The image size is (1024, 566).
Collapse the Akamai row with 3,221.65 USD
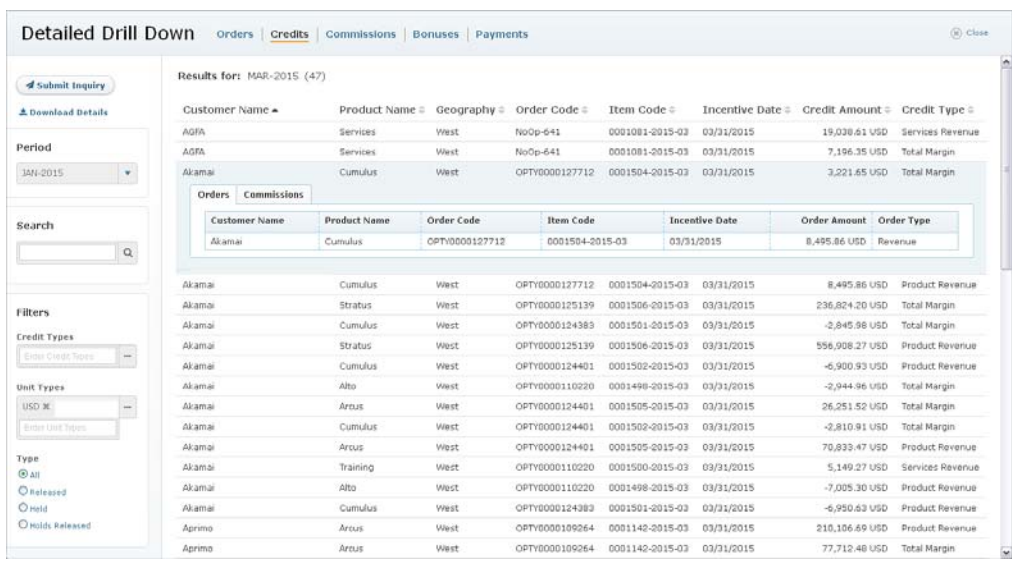click(581, 172)
